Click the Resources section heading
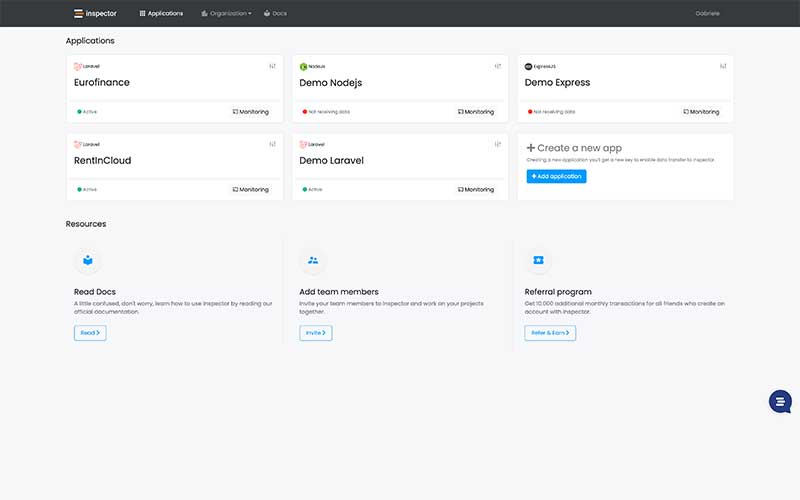This screenshot has width=800, height=500. [86, 224]
